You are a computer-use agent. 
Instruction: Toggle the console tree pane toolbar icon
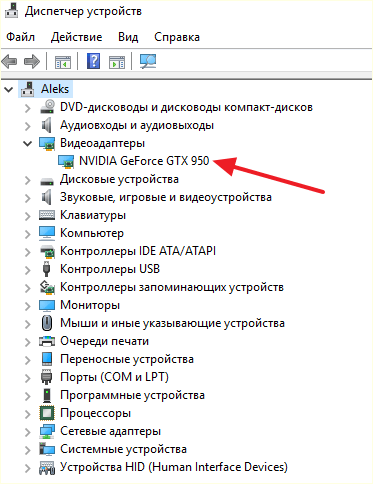click(x=63, y=62)
